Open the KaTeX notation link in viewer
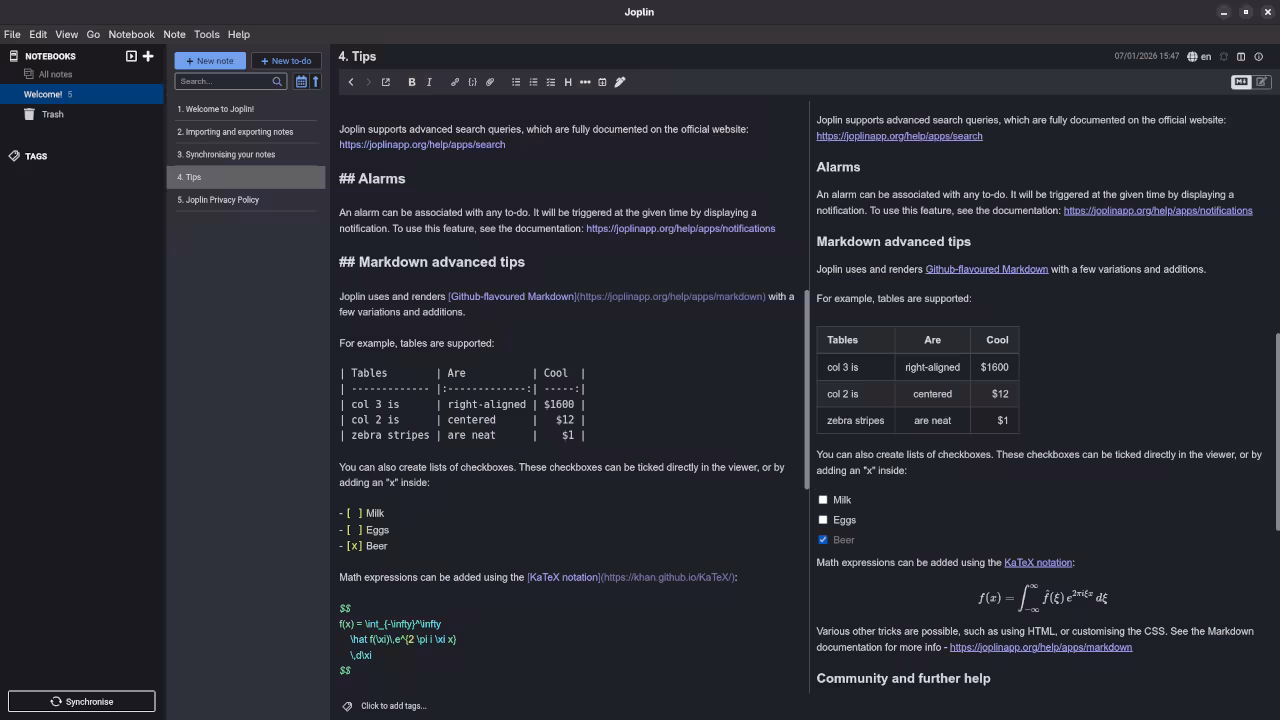Viewport: 1280px width, 720px height. (x=1037, y=563)
